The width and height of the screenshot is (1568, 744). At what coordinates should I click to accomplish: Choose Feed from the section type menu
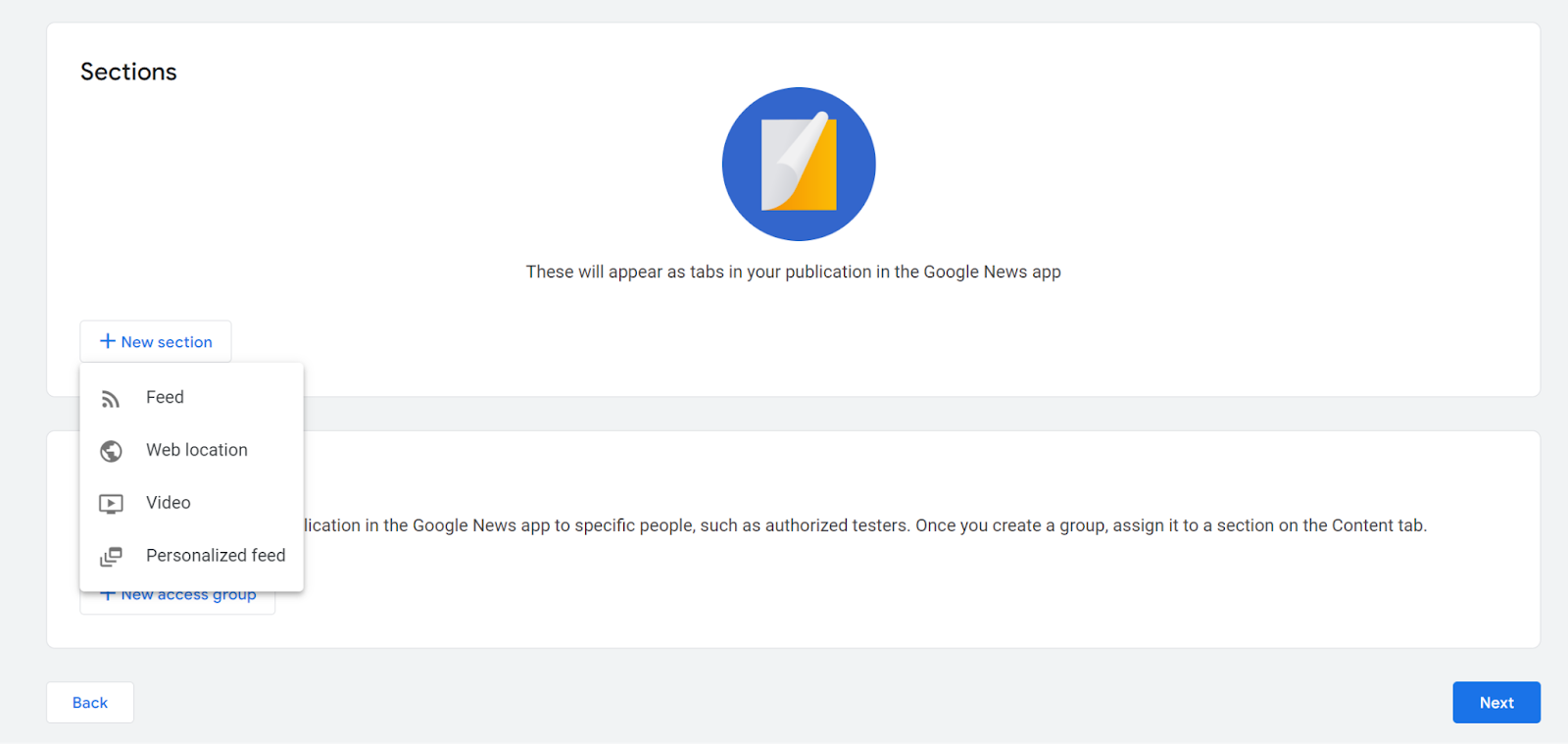pyautogui.click(x=165, y=397)
